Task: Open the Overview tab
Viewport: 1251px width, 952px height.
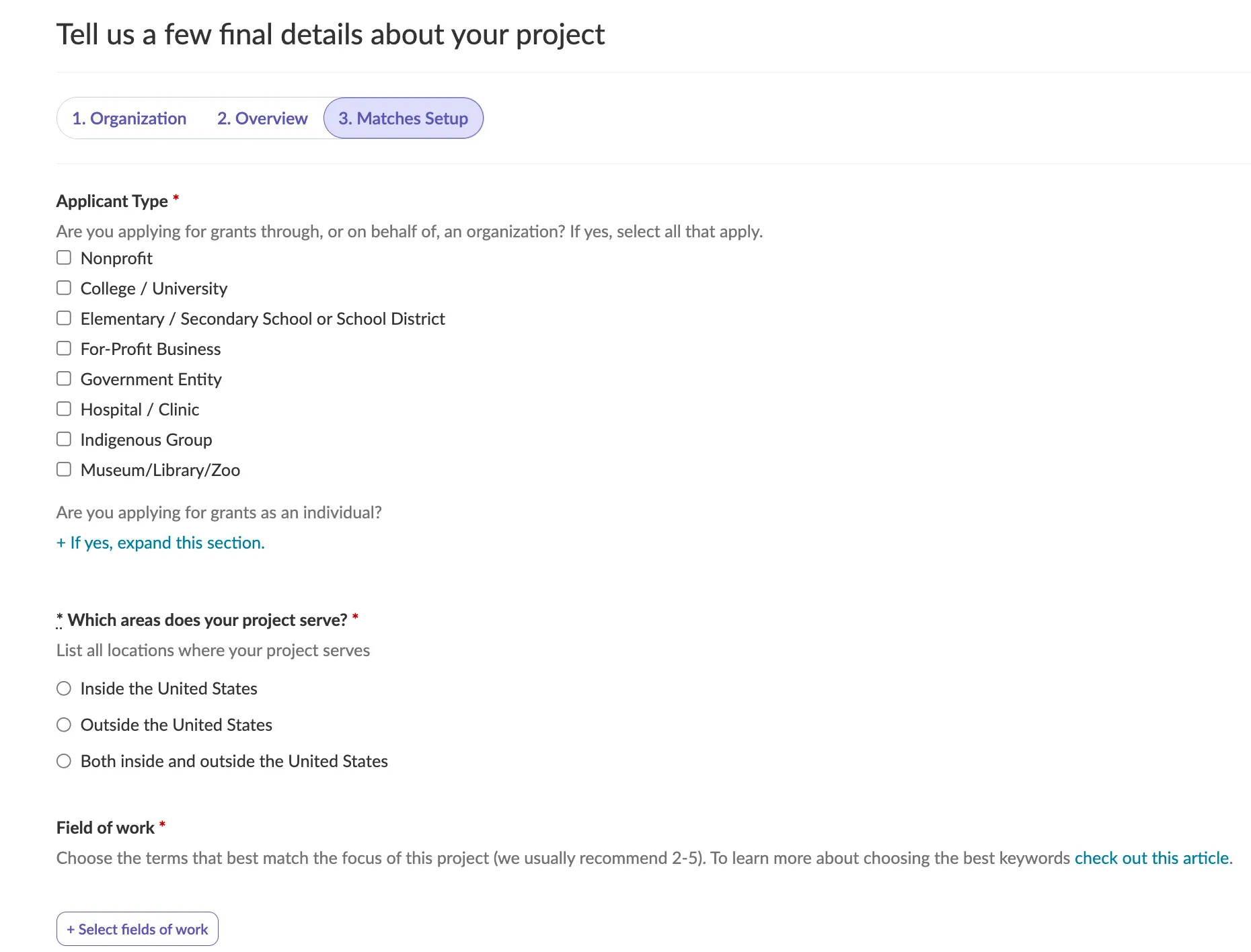Action: 262,118
